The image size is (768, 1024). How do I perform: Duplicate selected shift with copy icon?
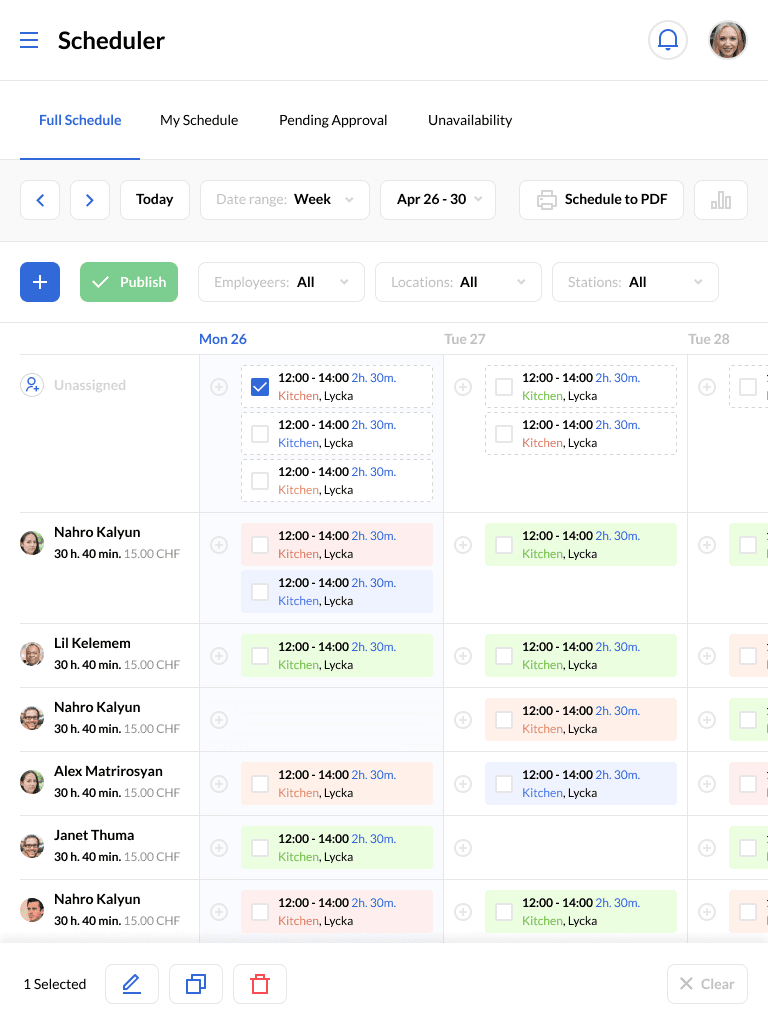point(196,984)
